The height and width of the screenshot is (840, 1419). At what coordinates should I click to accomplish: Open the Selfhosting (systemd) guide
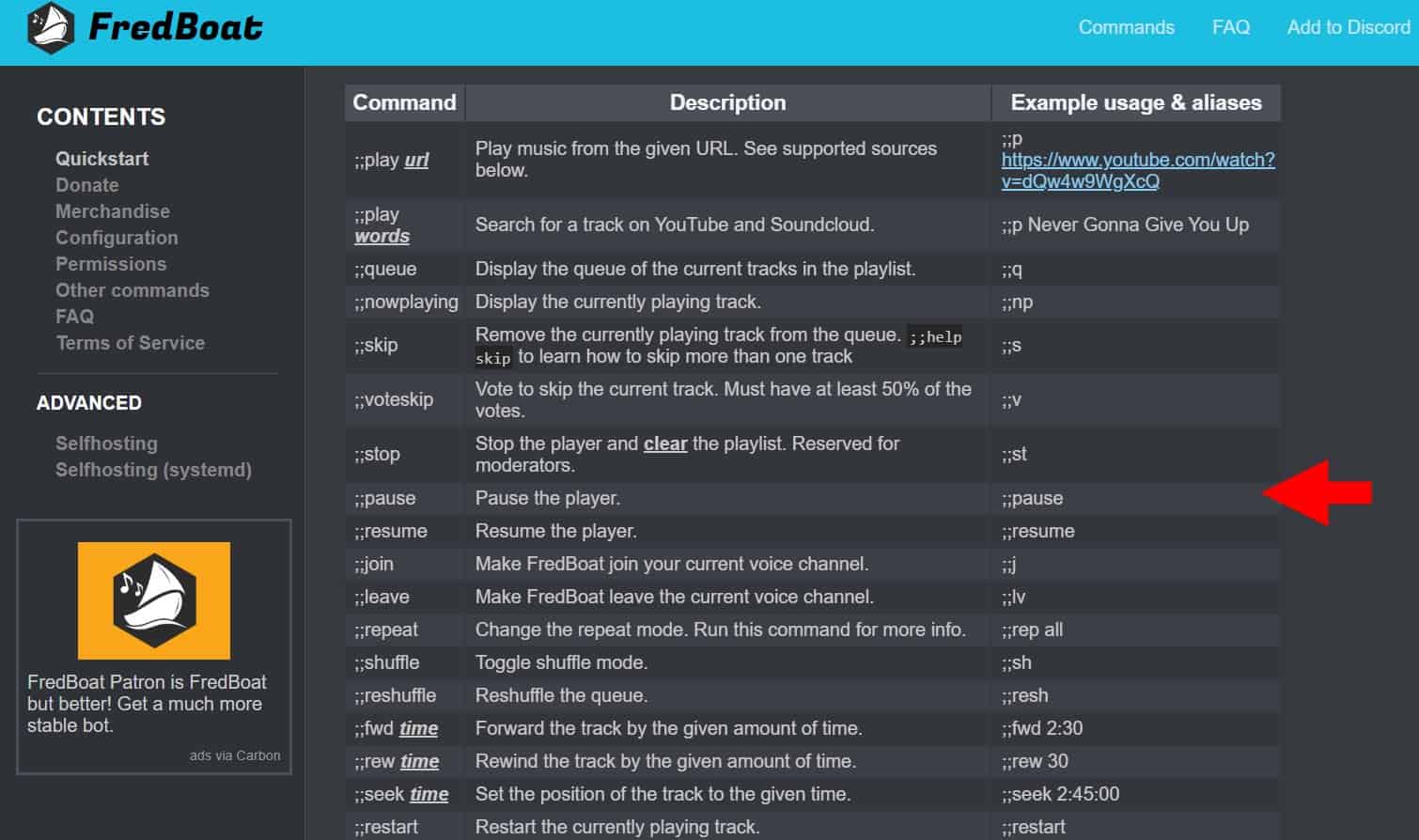[x=153, y=470]
